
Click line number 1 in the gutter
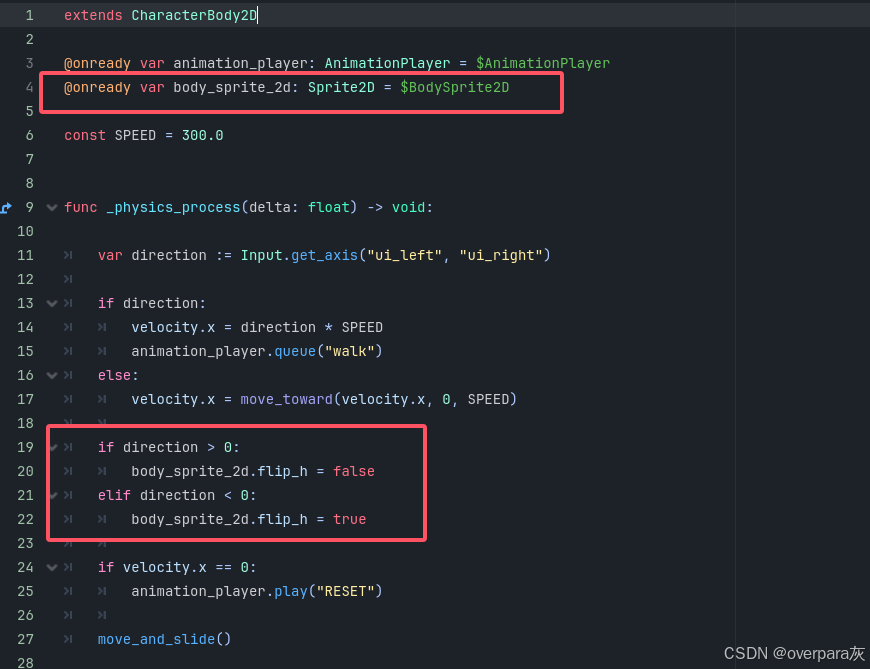(29, 16)
